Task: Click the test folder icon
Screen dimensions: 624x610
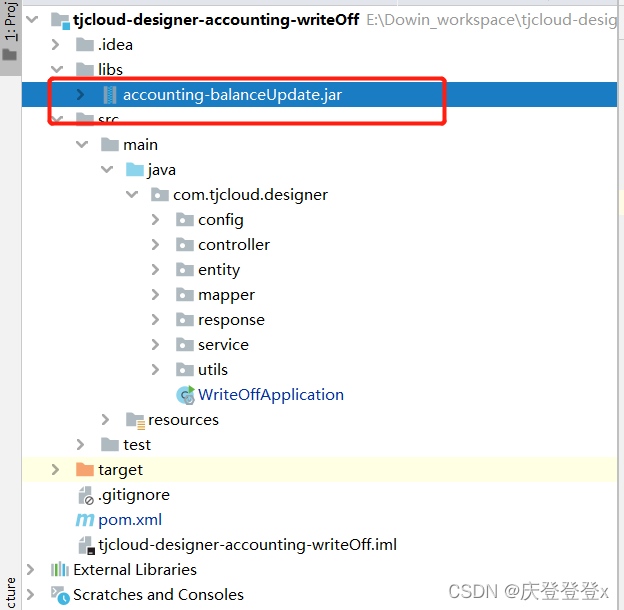Action: pyautogui.click(x=110, y=444)
